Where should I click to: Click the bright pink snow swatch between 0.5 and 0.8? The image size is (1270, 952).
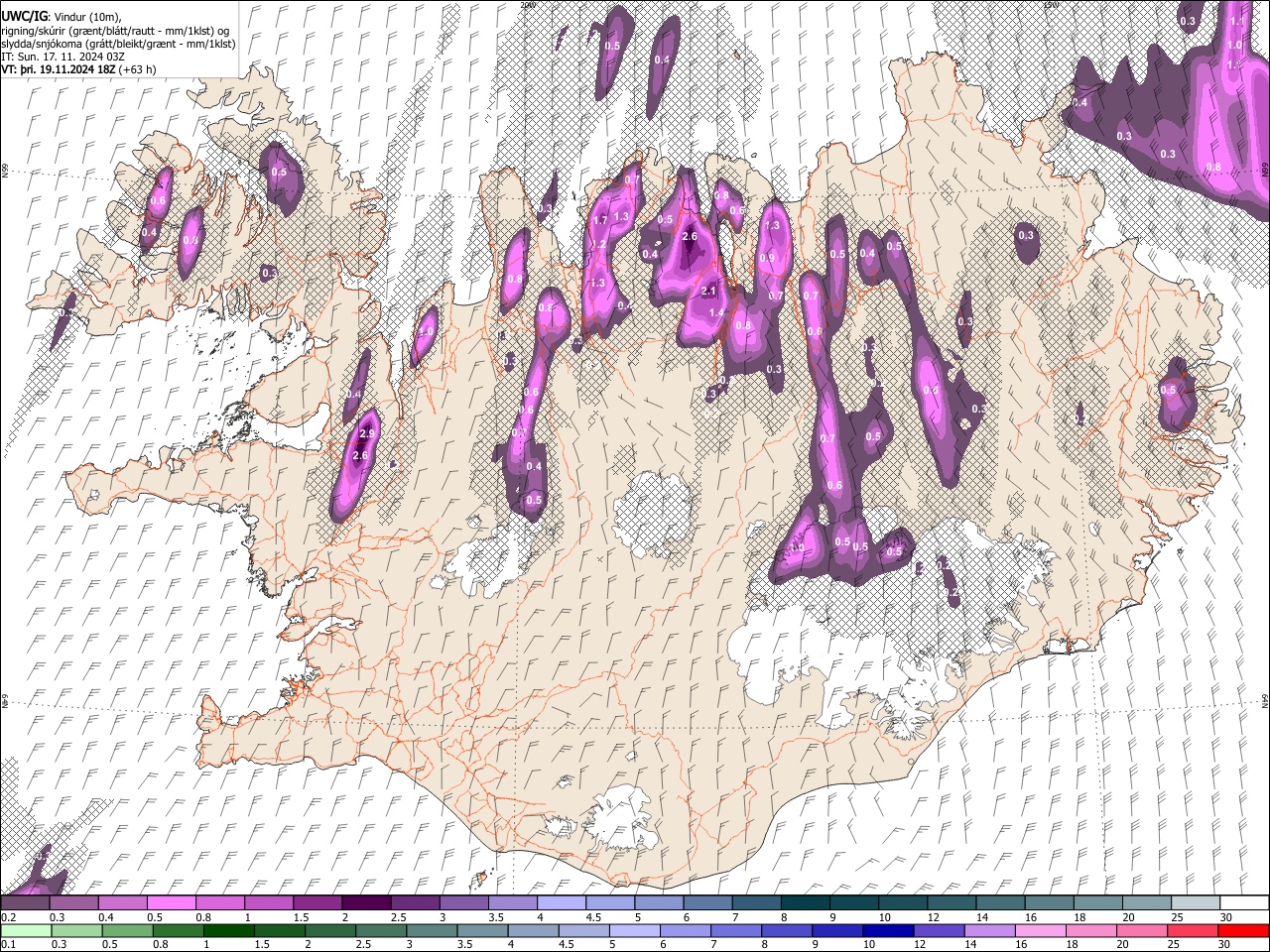coord(172,902)
